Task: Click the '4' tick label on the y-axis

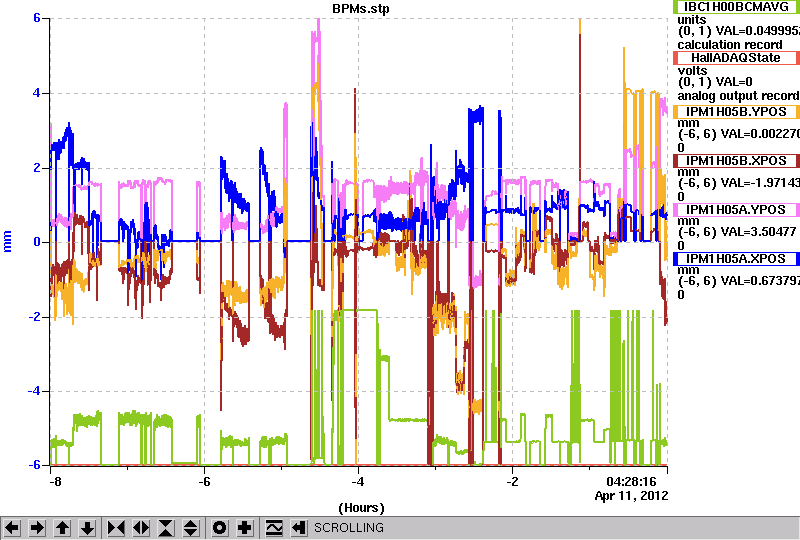Action: click(37, 93)
